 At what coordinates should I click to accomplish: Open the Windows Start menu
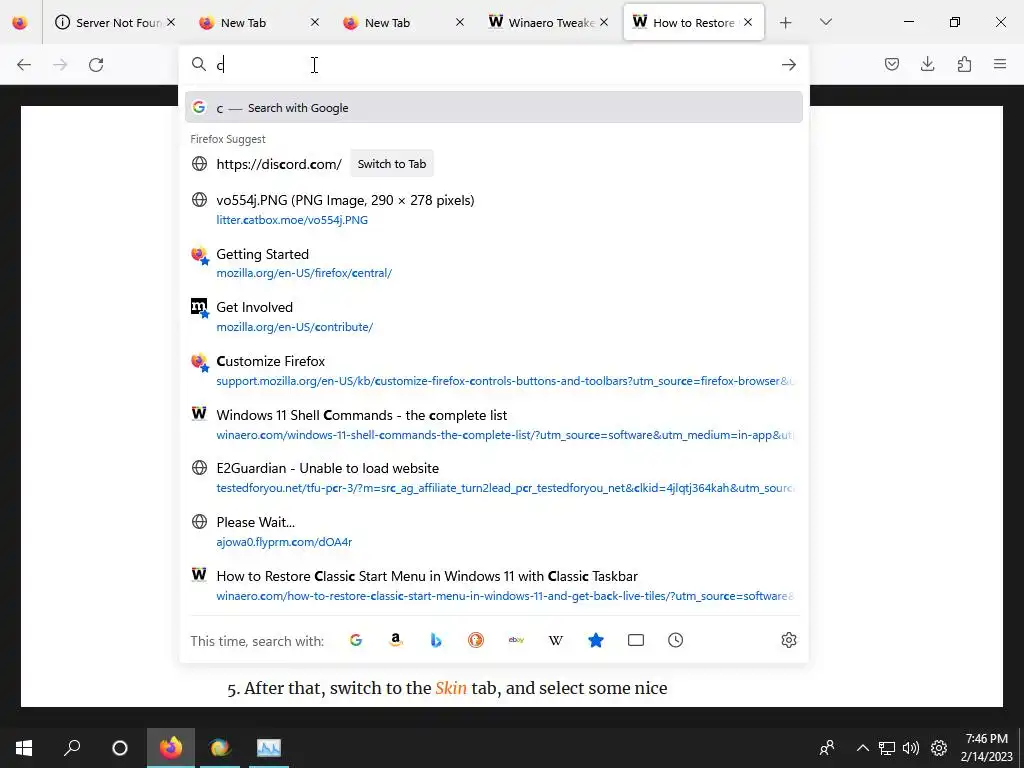[24, 748]
